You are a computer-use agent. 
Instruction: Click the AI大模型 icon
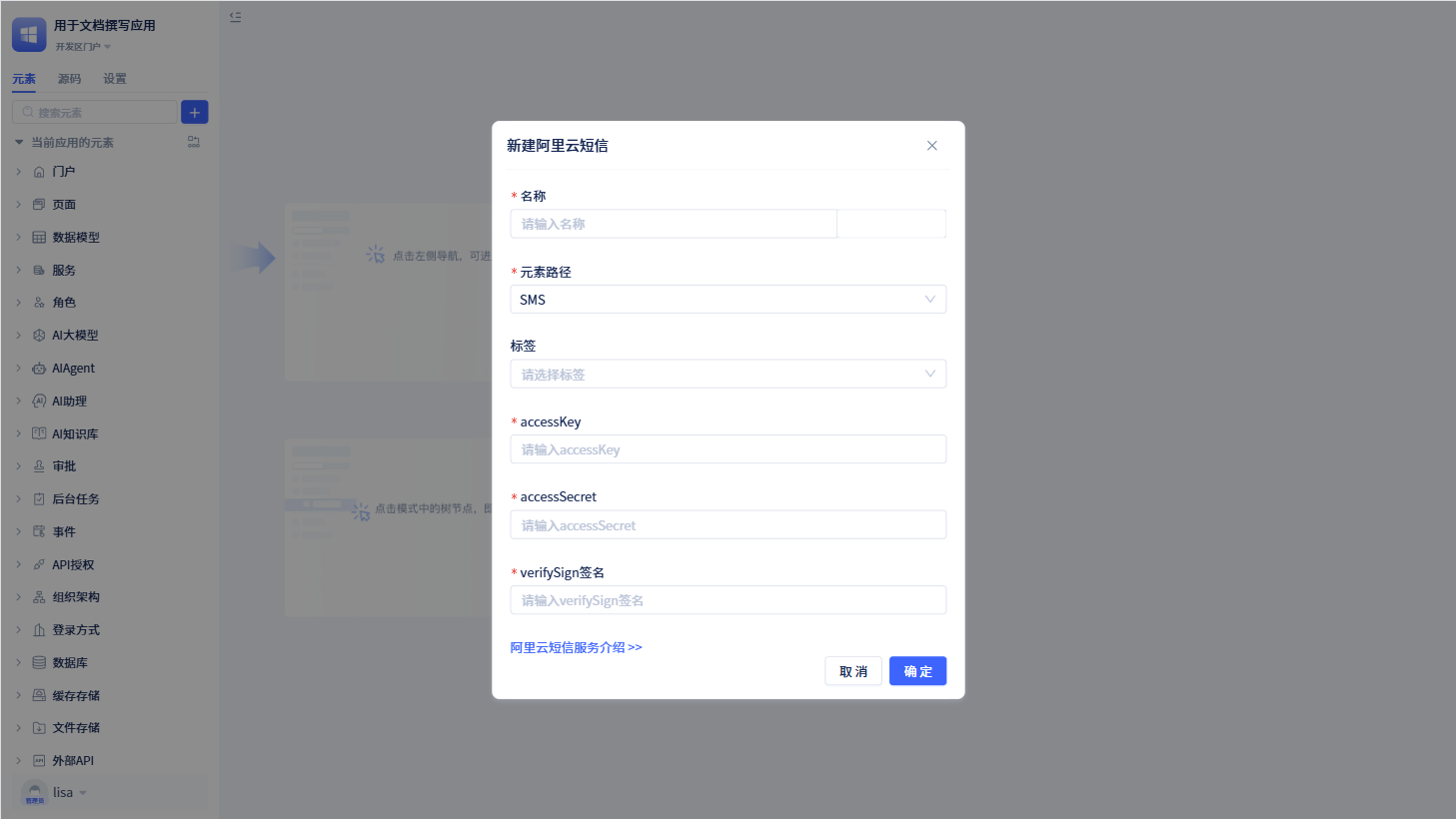39,336
